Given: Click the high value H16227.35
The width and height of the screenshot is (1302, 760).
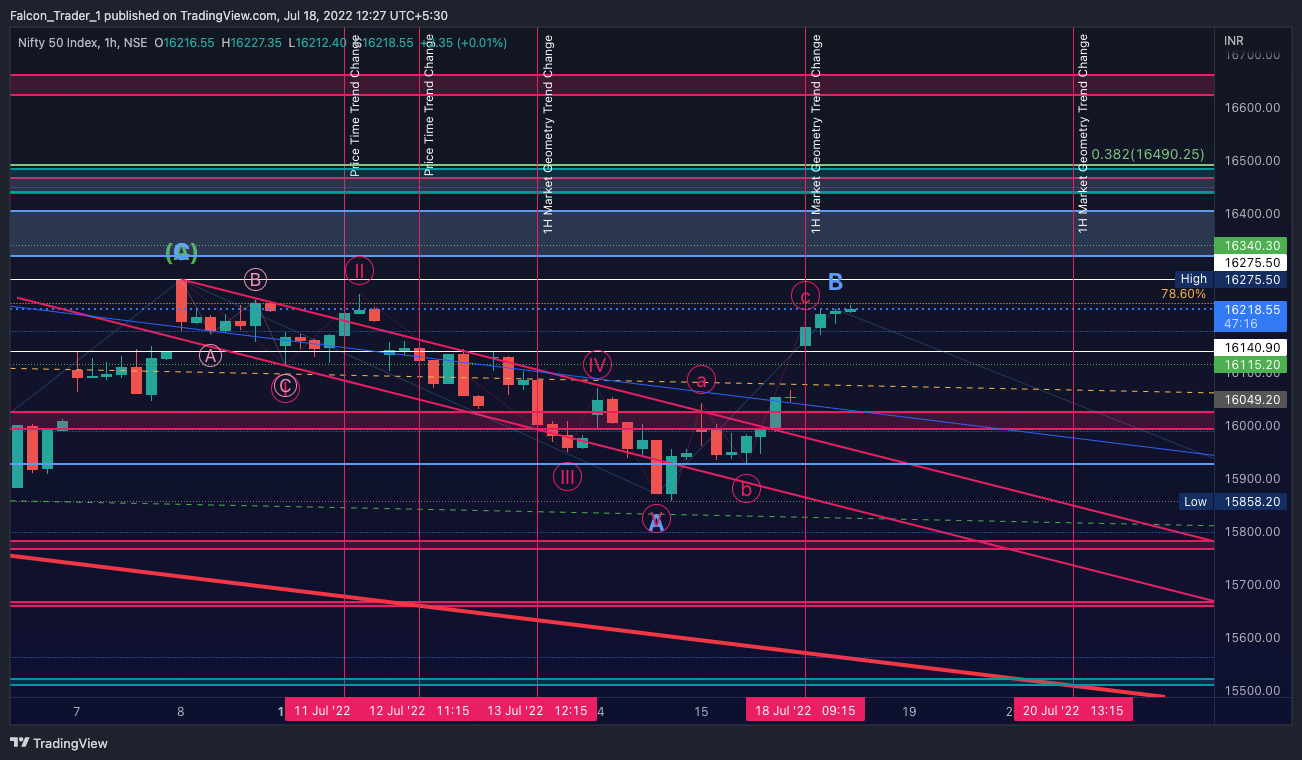Looking at the screenshot, I should coord(252,43).
